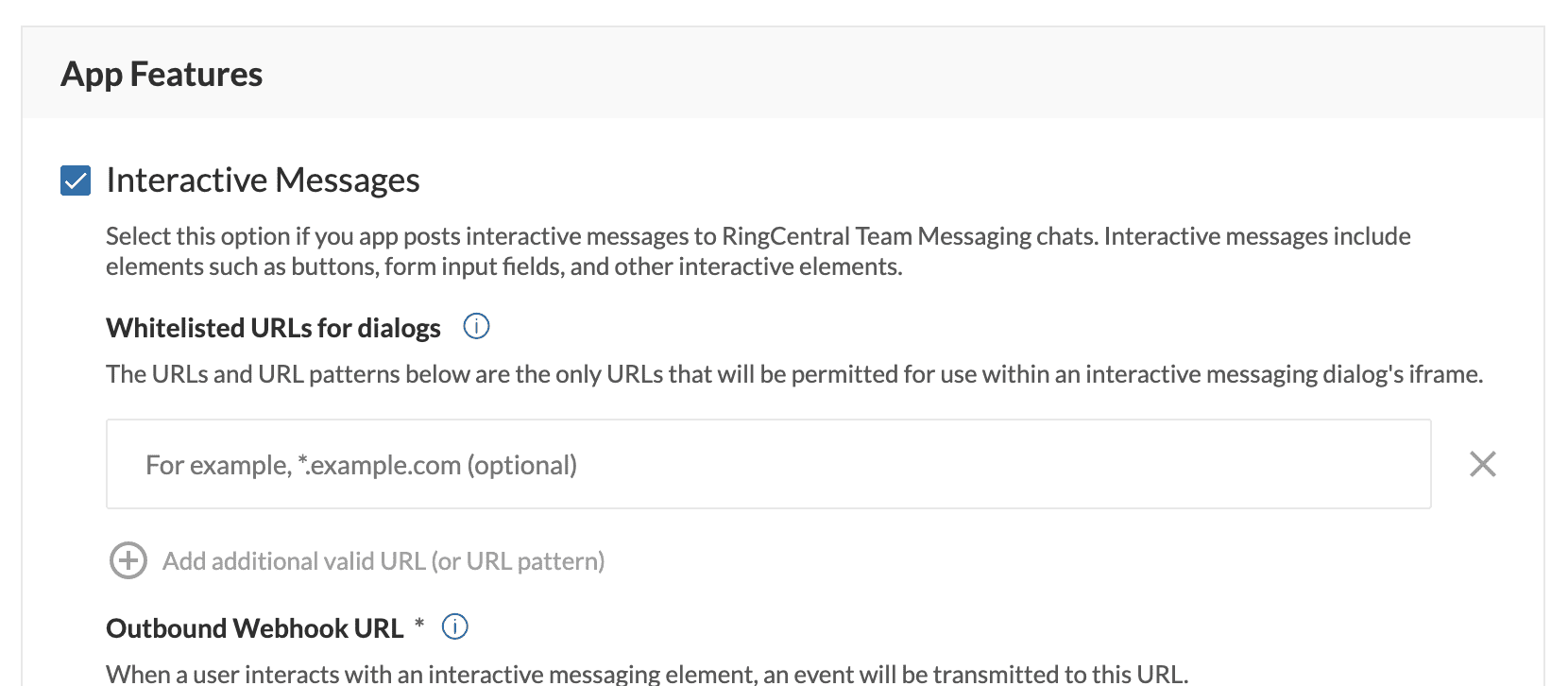Click the info icon beside Whitelisted URLs
This screenshot has height=686, width=1568.
point(476,327)
